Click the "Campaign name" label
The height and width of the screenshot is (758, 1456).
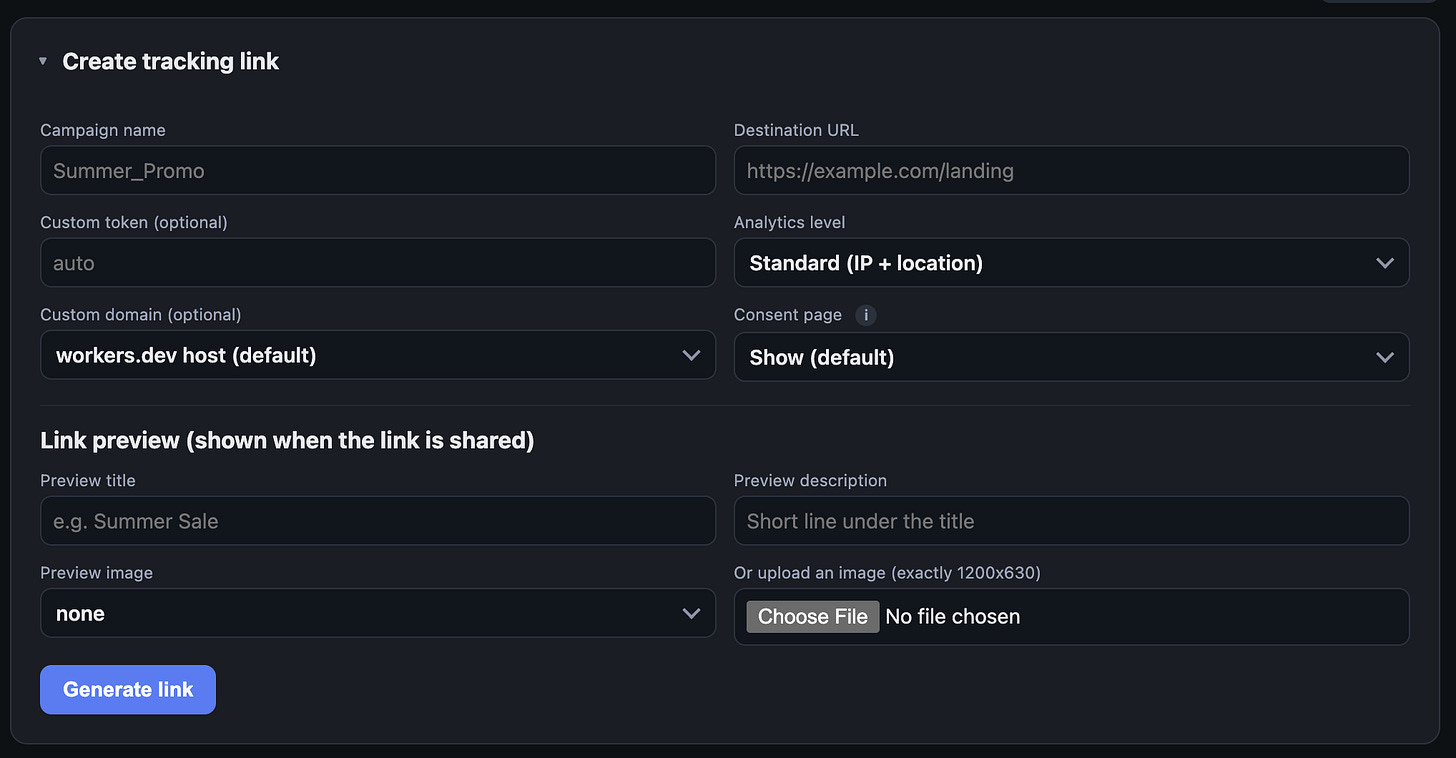103,130
